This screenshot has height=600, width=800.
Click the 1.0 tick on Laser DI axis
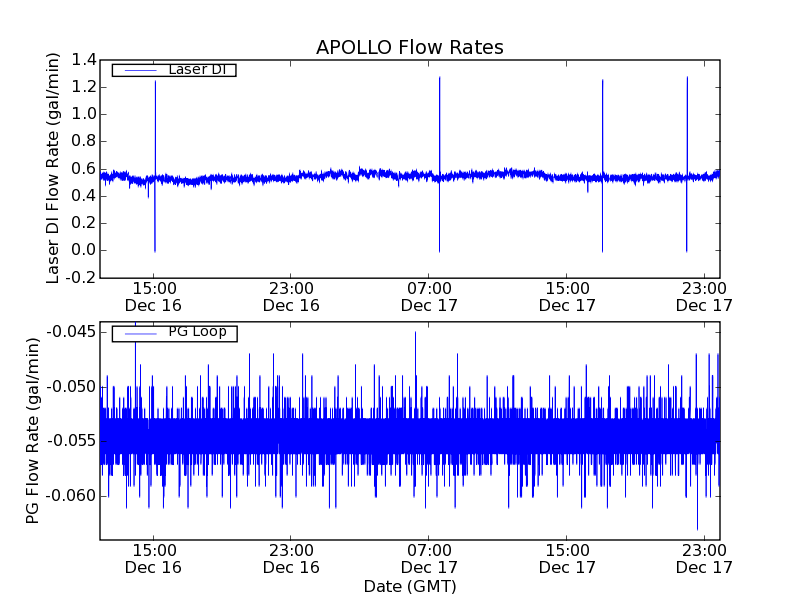84,114
